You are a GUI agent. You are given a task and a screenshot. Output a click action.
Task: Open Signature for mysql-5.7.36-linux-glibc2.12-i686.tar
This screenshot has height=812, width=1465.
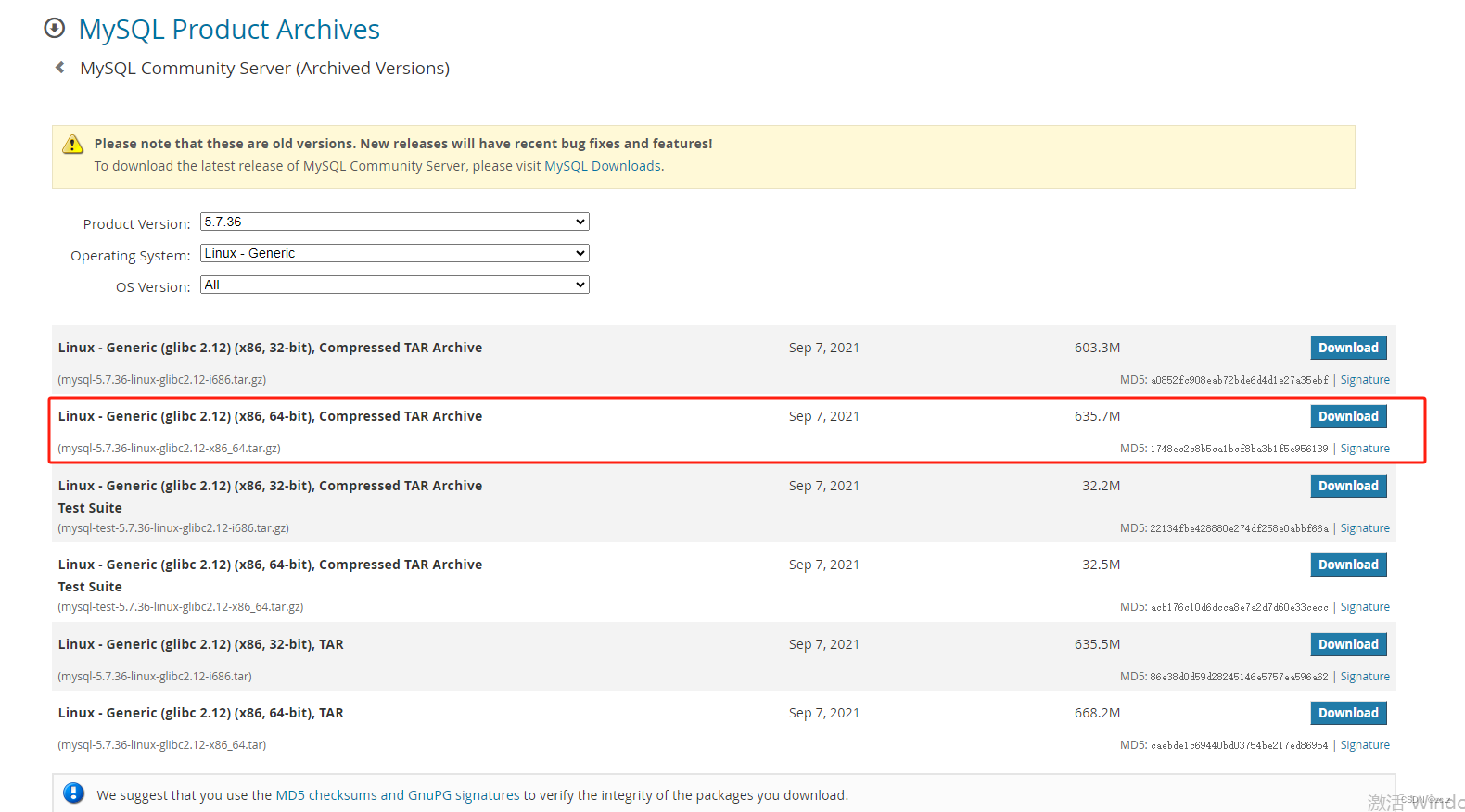(1365, 677)
